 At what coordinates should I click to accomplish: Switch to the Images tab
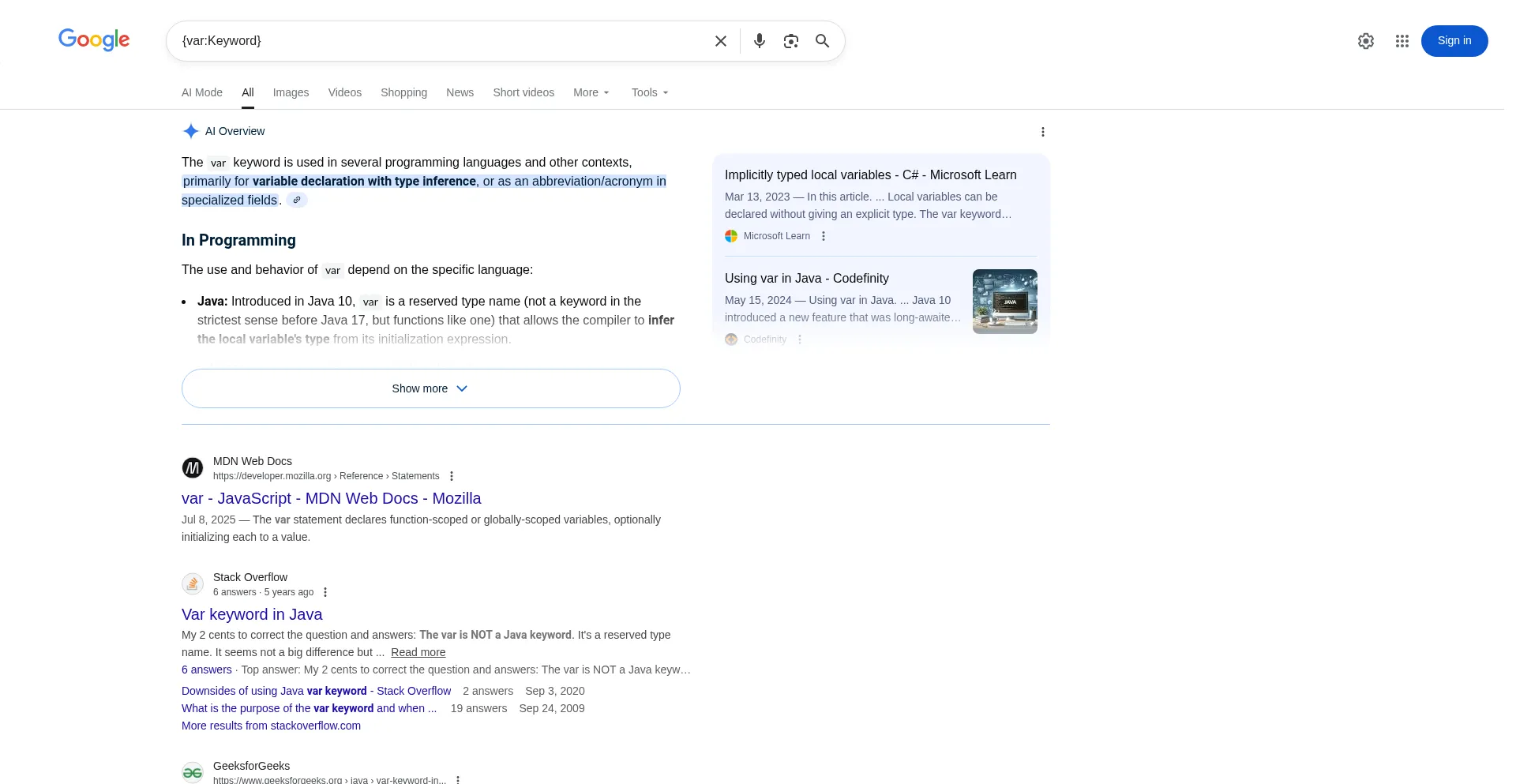click(291, 92)
